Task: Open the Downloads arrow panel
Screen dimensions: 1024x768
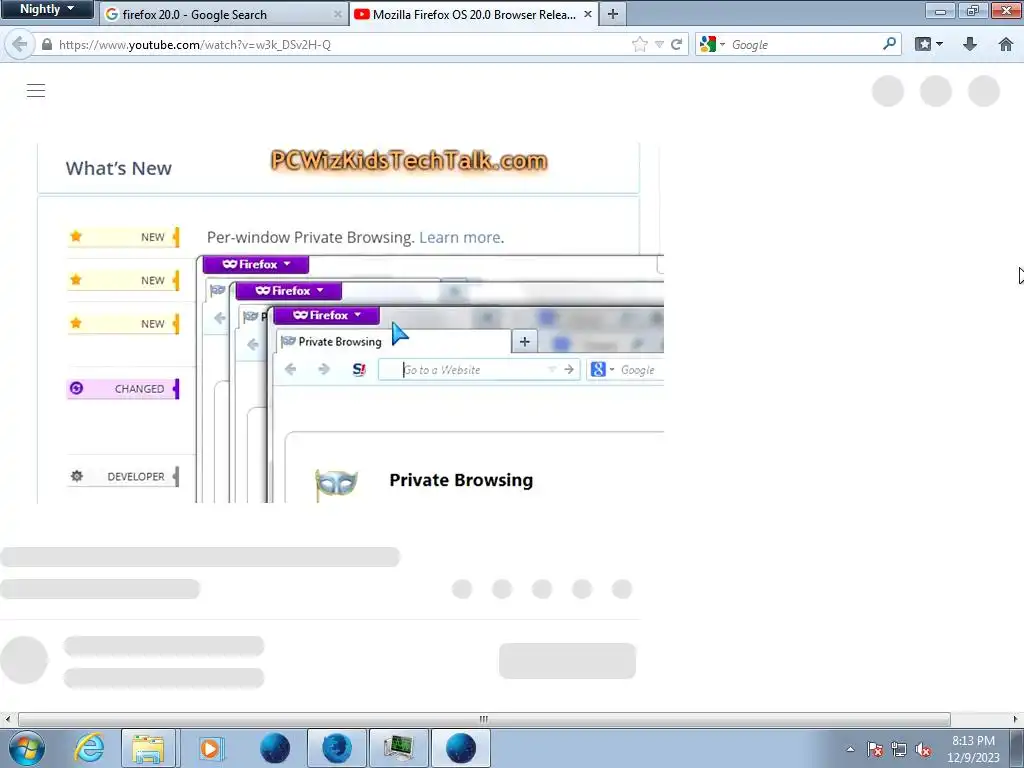Action: [970, 44]
